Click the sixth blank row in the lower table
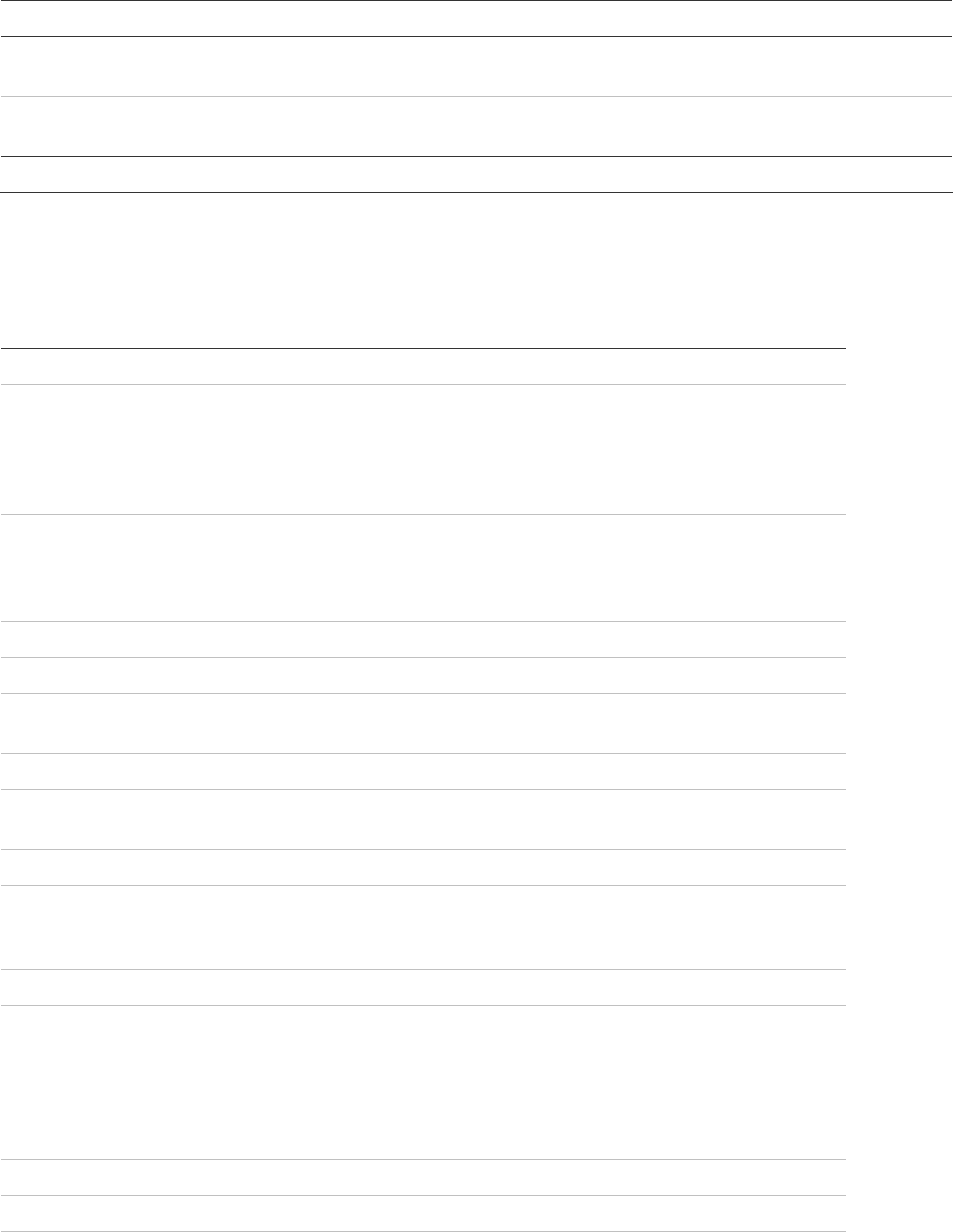Image resolution: width=953 pixels, height=1232 pixels. point(422,724)
